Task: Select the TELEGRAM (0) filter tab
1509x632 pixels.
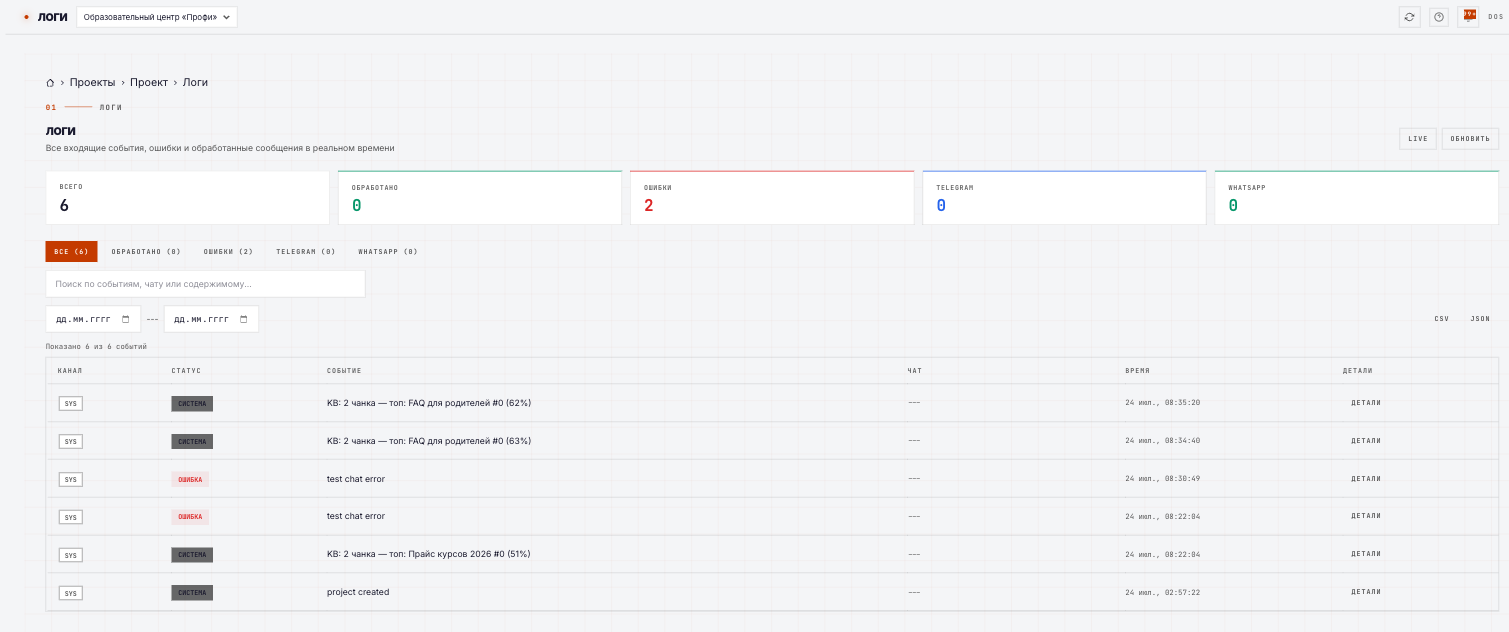Action: tap(306, 252)
